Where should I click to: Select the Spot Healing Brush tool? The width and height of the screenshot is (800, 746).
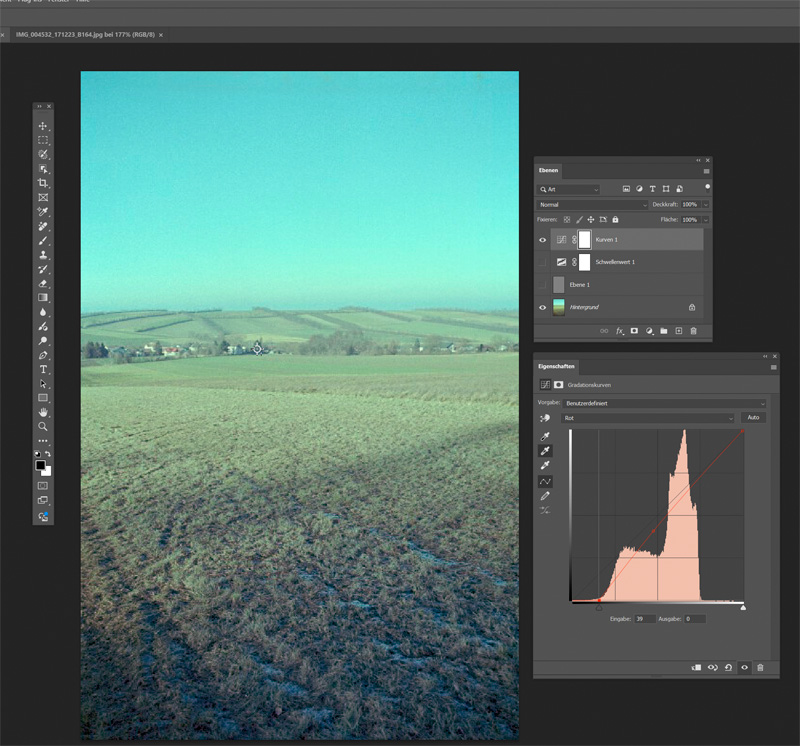[43, 226]
